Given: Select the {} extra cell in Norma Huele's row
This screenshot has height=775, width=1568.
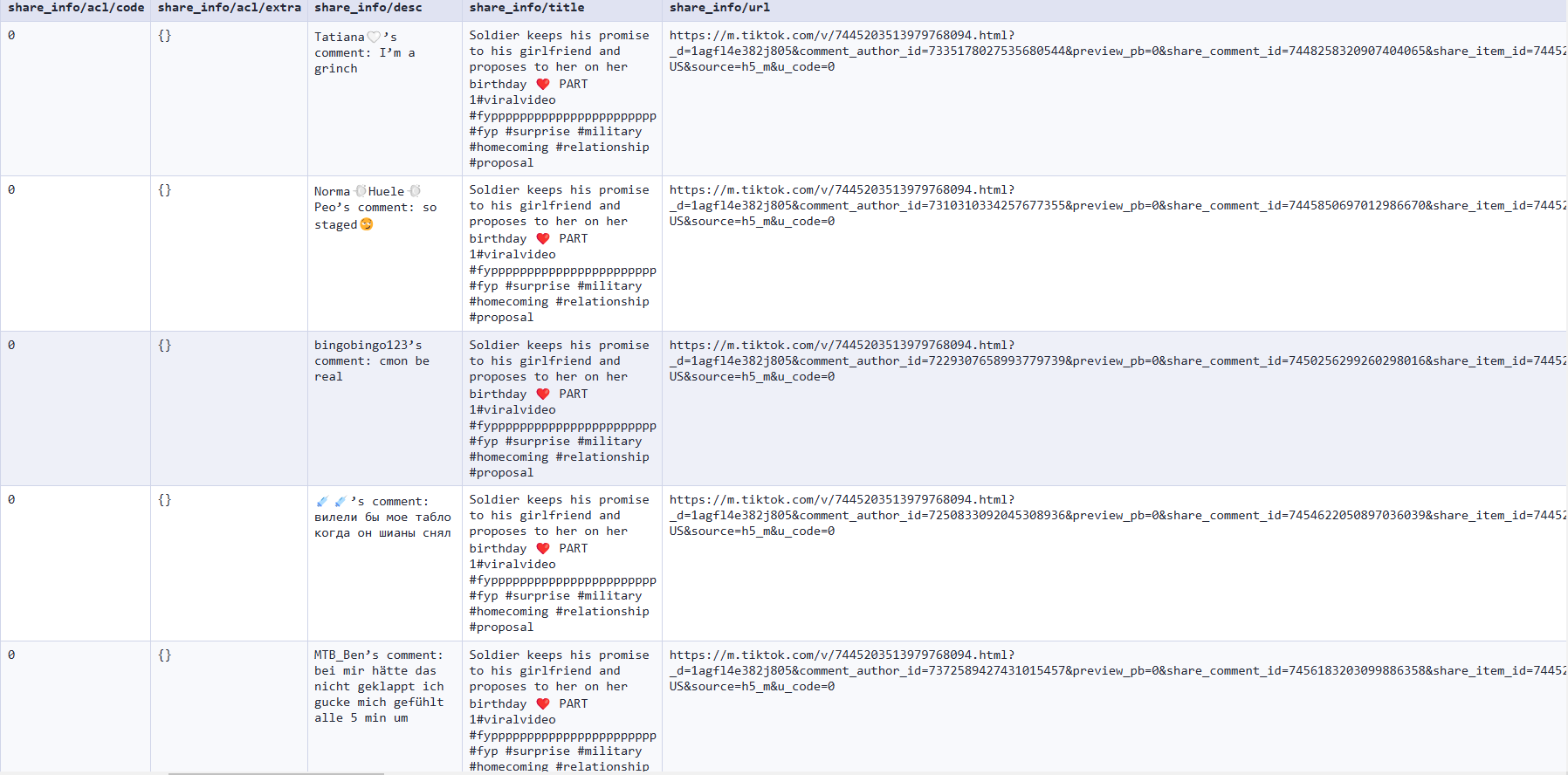Looking at the screenshot, I should [230, 253].
